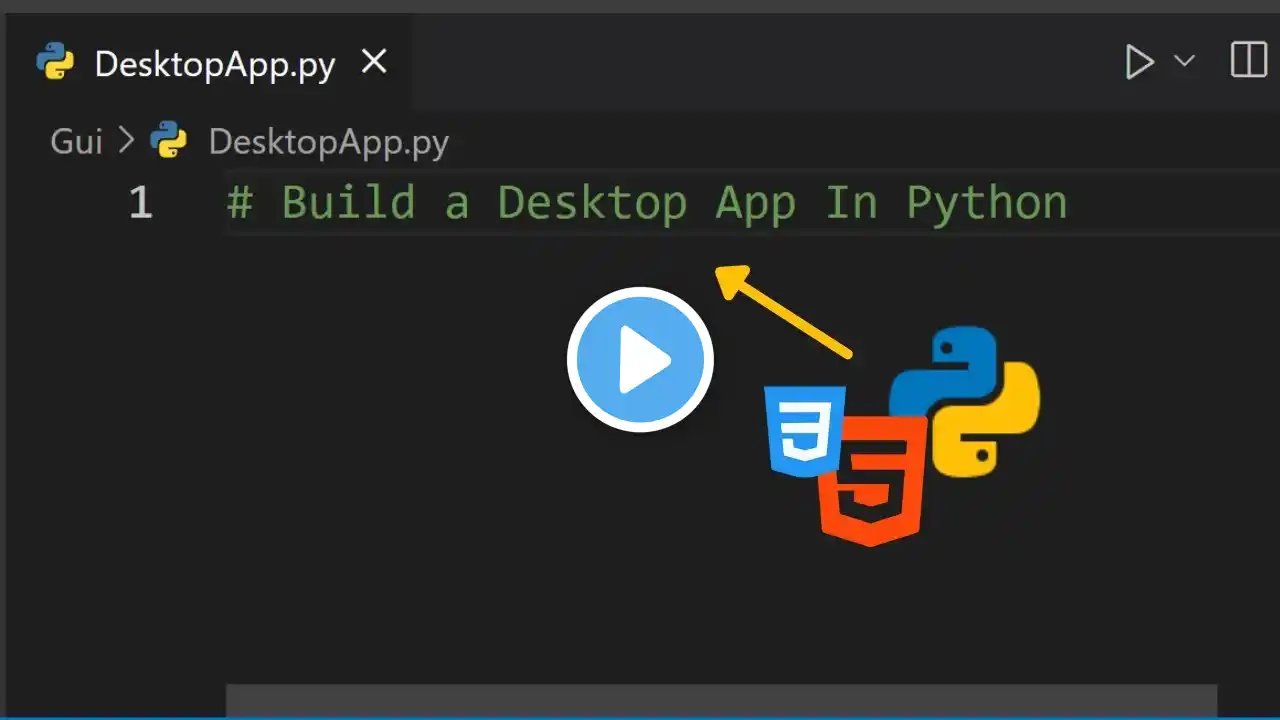1280x720 pixels.
Task: Run the Python file using the Run icon
Action: click(x=1139, y=62)
